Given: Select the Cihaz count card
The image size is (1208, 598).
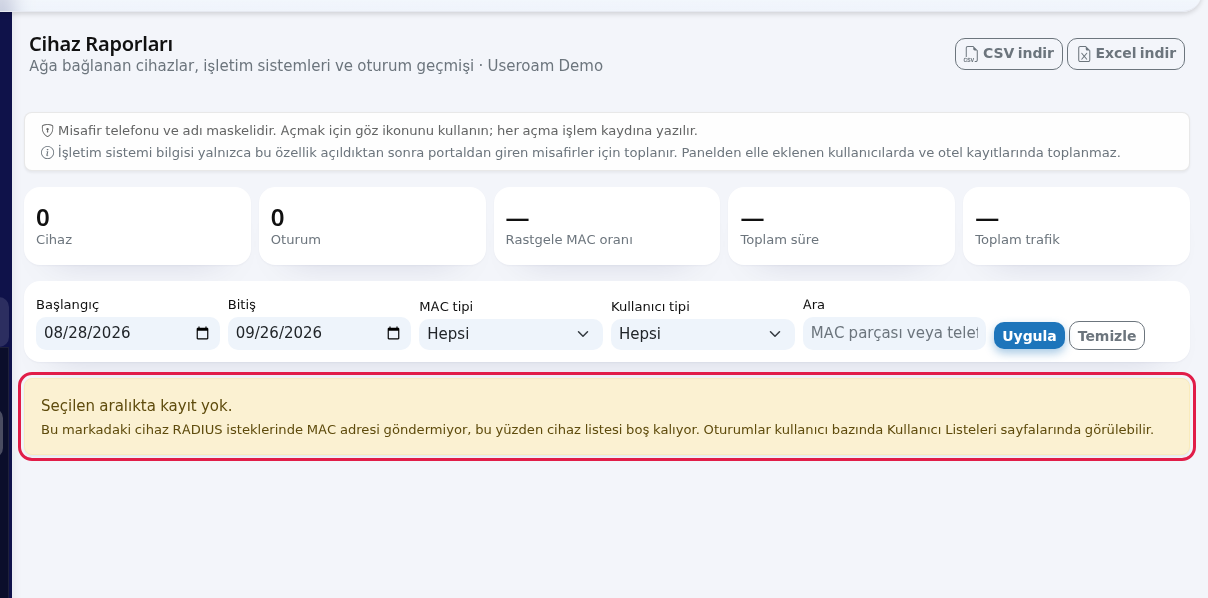Looking at the screenshot, I should [x=137, y=226].
